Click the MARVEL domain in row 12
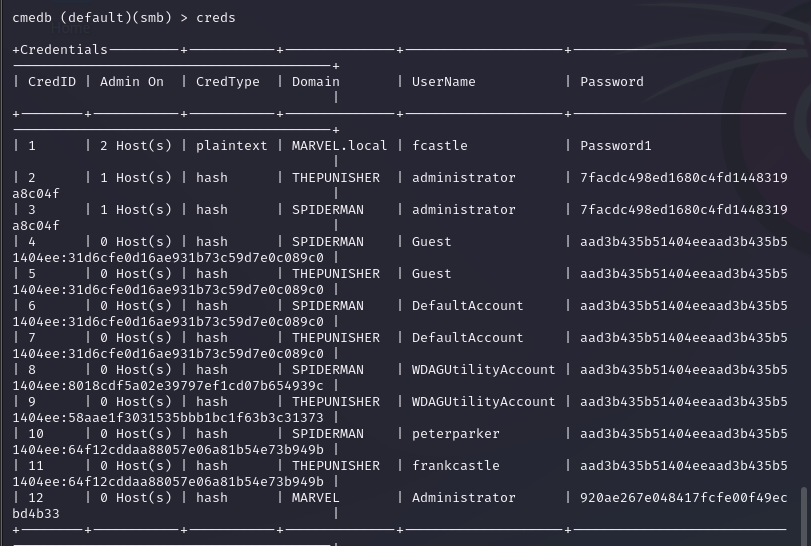This screenshot has width=811, height=546. (x=316, y=498)
